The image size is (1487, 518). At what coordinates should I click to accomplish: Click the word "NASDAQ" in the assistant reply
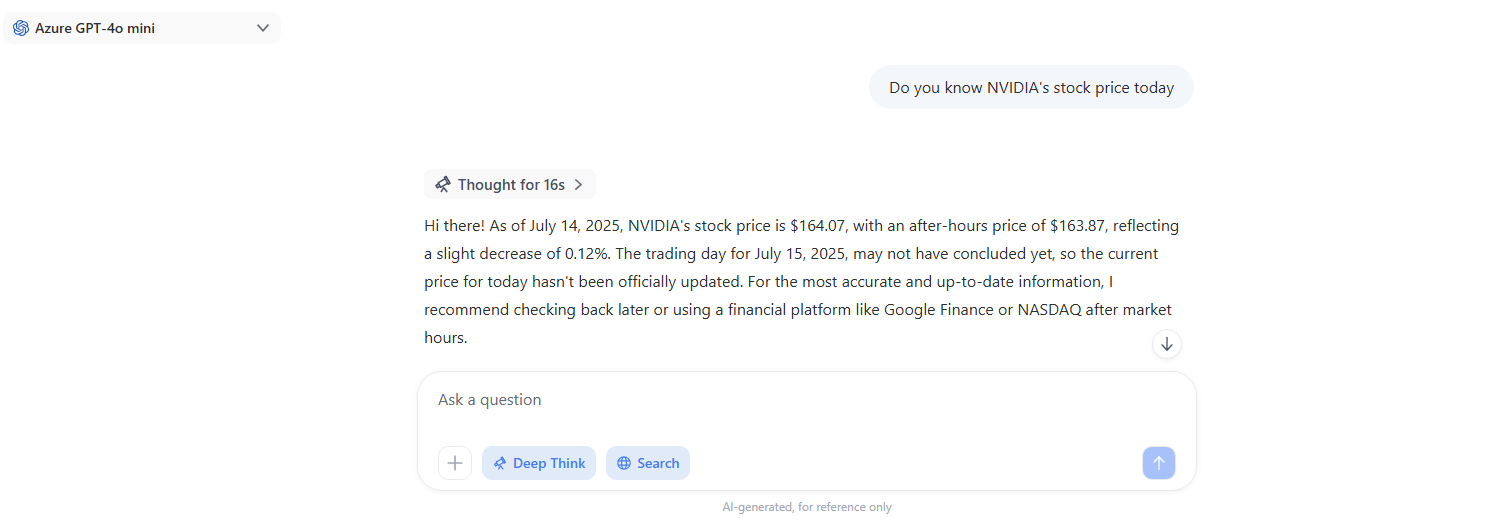pos(1051,310)
